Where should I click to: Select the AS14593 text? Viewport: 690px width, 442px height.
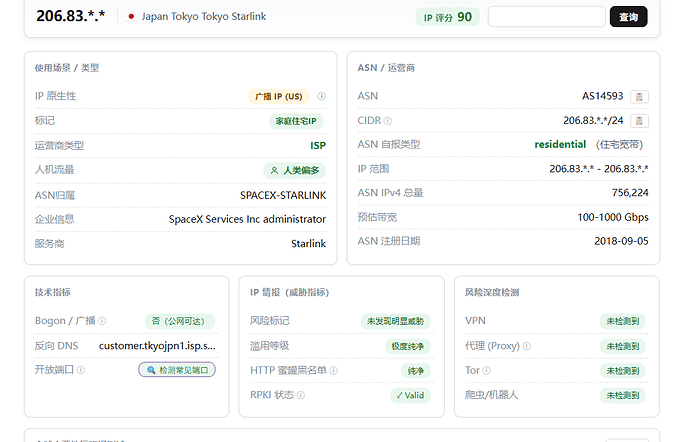602,96
